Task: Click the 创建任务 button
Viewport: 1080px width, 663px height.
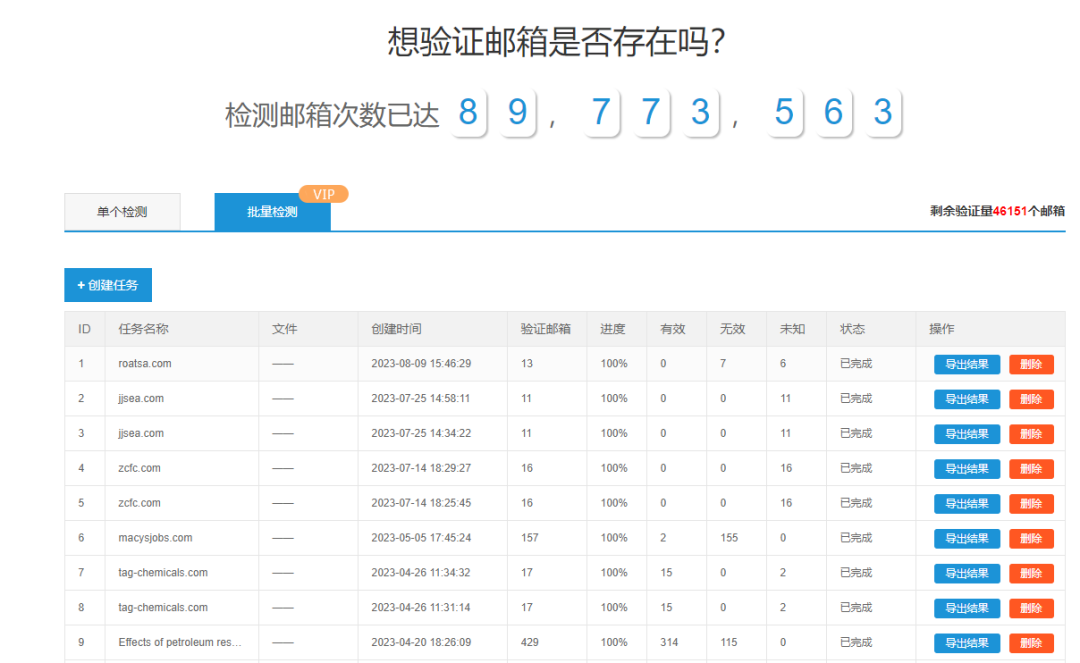Action: 108,285
